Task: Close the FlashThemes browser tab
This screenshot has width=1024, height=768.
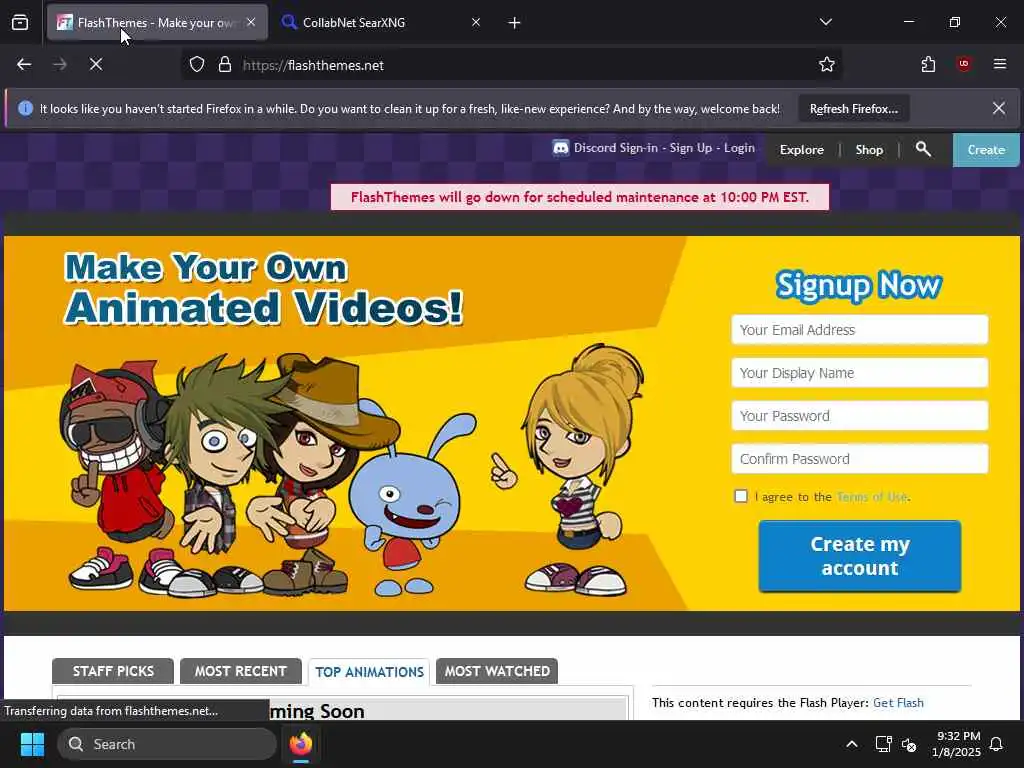Action: click(251, 22)
